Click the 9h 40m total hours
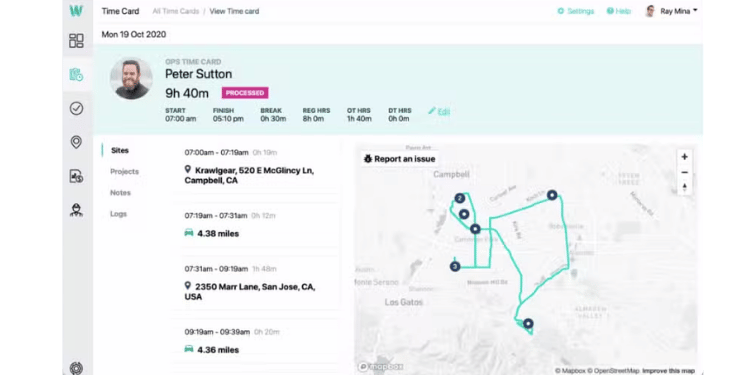This screenshot has height=375, width=750. coord(187,93)
